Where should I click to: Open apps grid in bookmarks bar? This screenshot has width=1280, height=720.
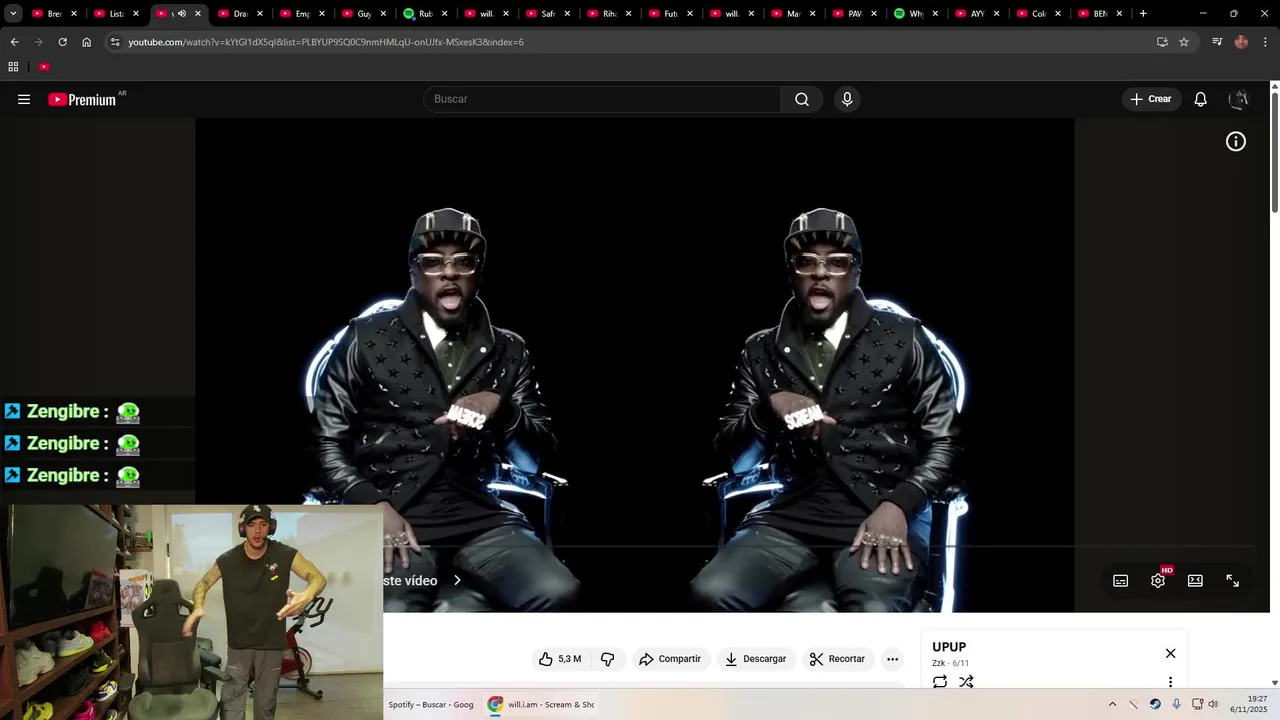coord(13,67)
